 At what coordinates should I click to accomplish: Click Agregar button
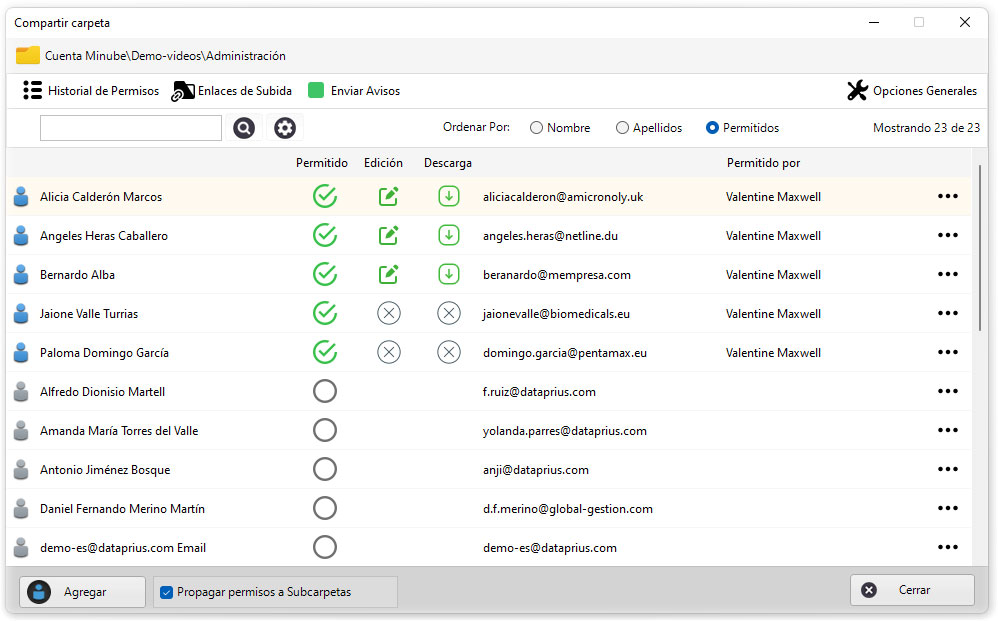click(82, 592)
